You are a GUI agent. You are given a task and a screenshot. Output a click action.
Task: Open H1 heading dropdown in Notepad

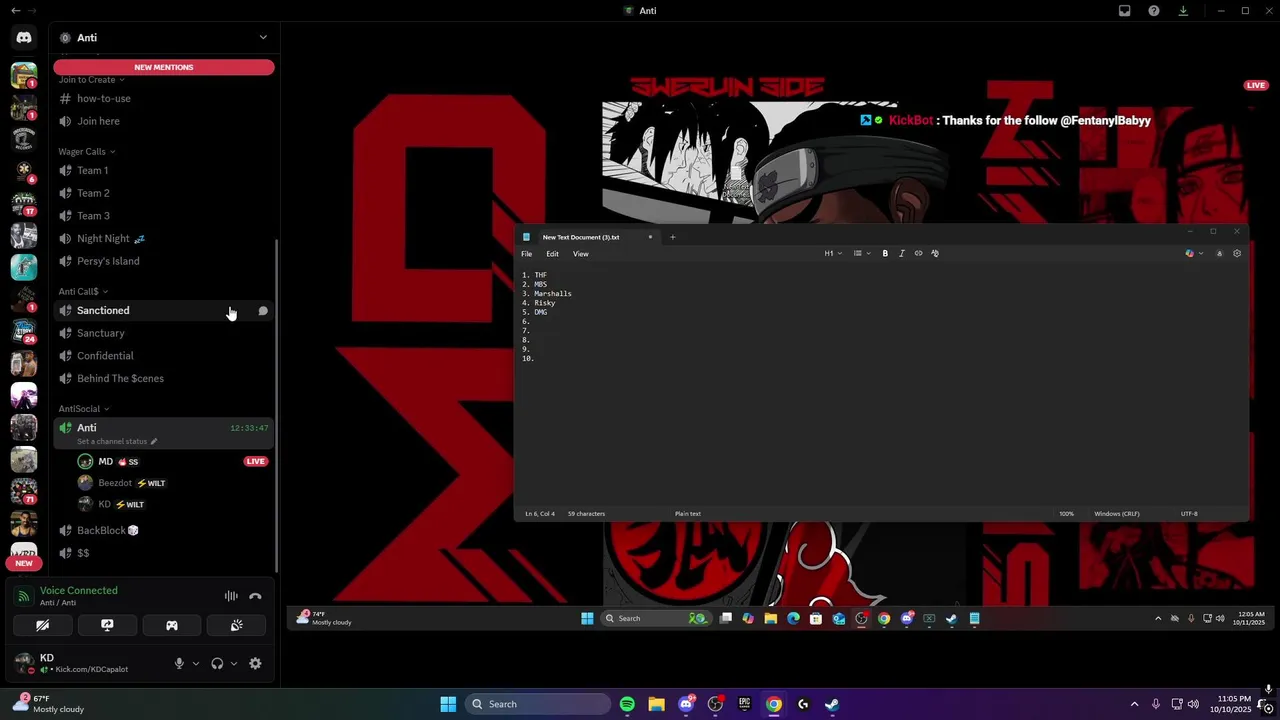coord(832,254)
